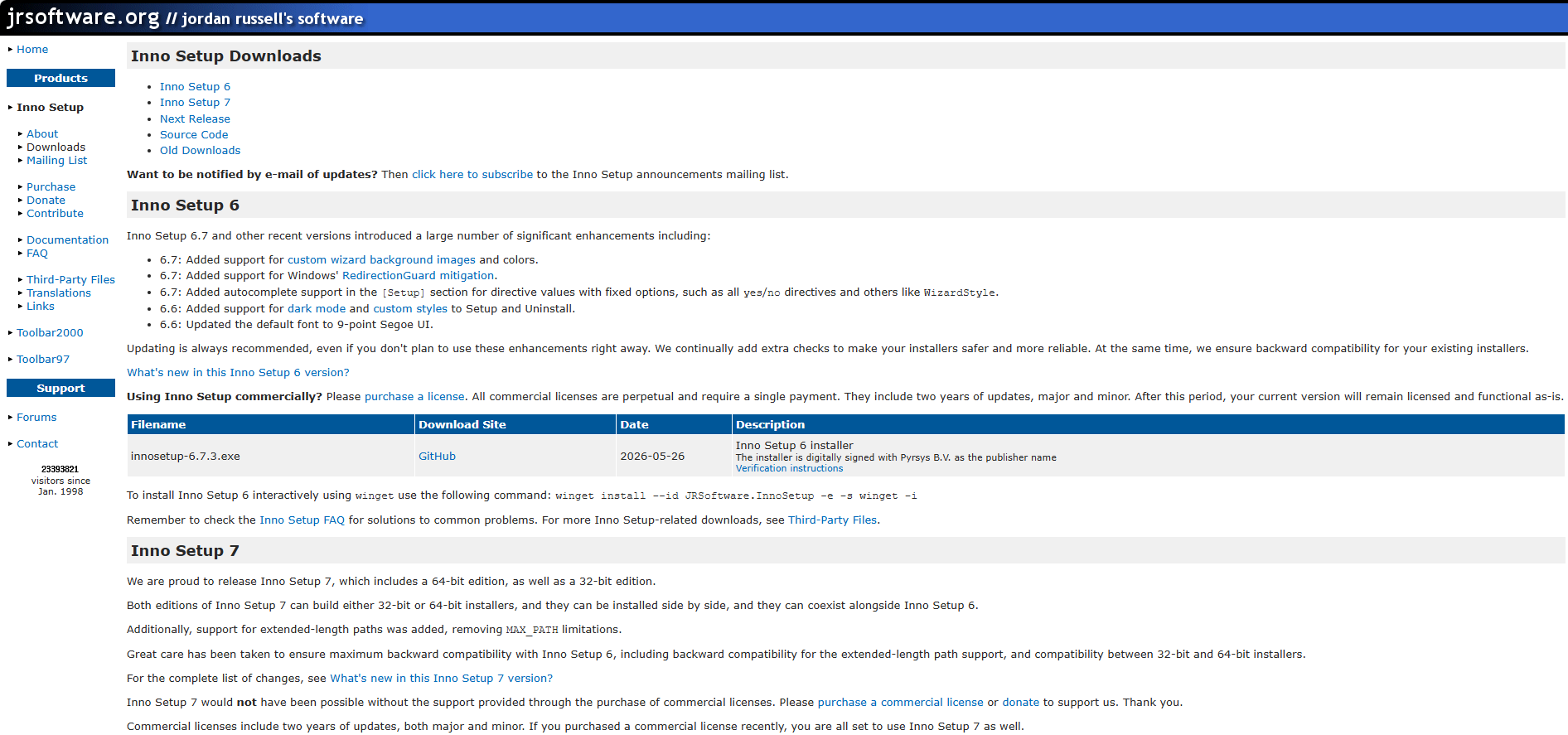Download innosetup-6.7.3.exe from GitHub

[437, 457]
